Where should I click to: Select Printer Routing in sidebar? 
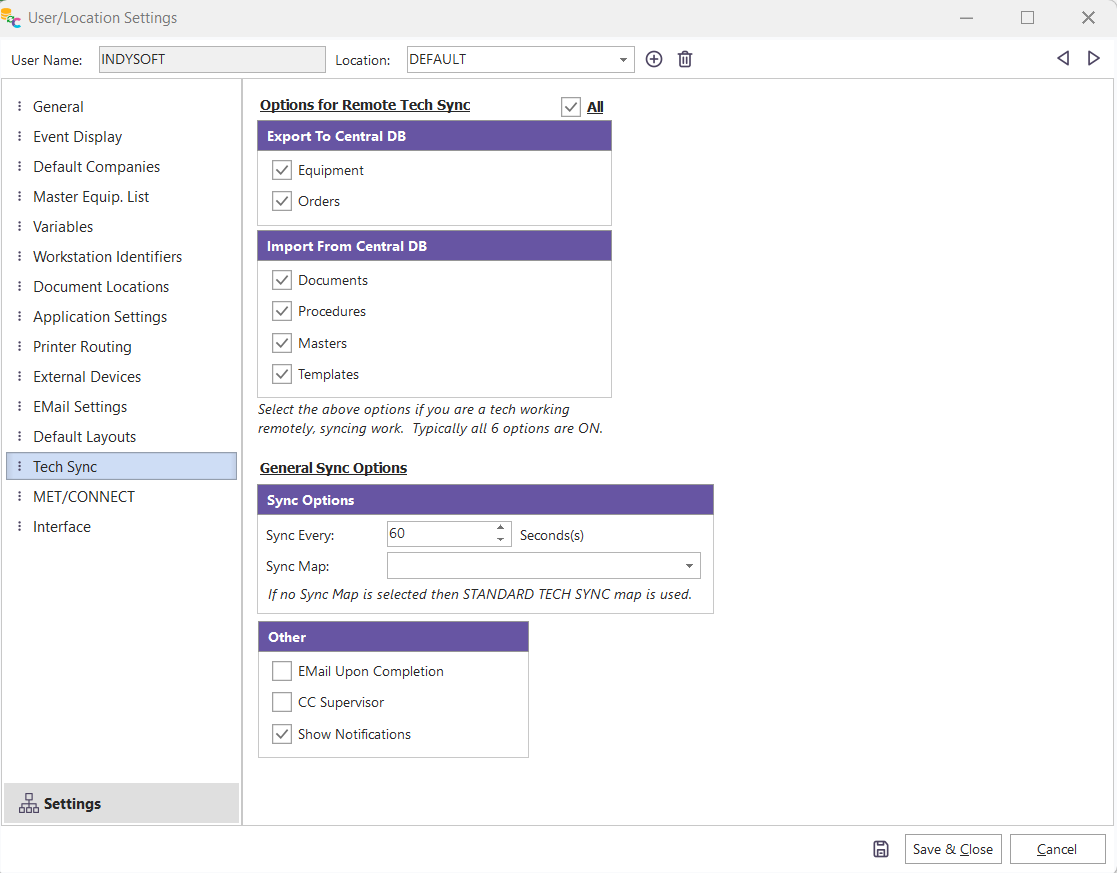(x=82, y=347)
